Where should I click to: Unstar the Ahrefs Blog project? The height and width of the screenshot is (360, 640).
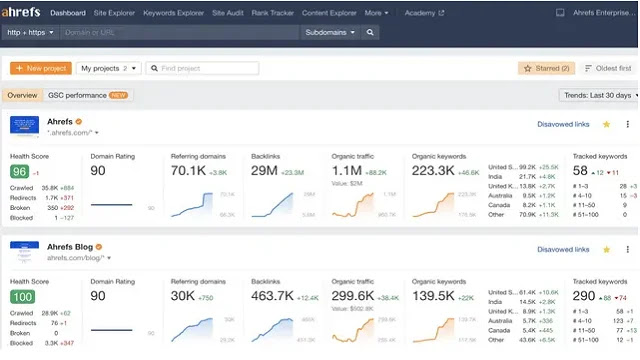[x=607, y=249]
